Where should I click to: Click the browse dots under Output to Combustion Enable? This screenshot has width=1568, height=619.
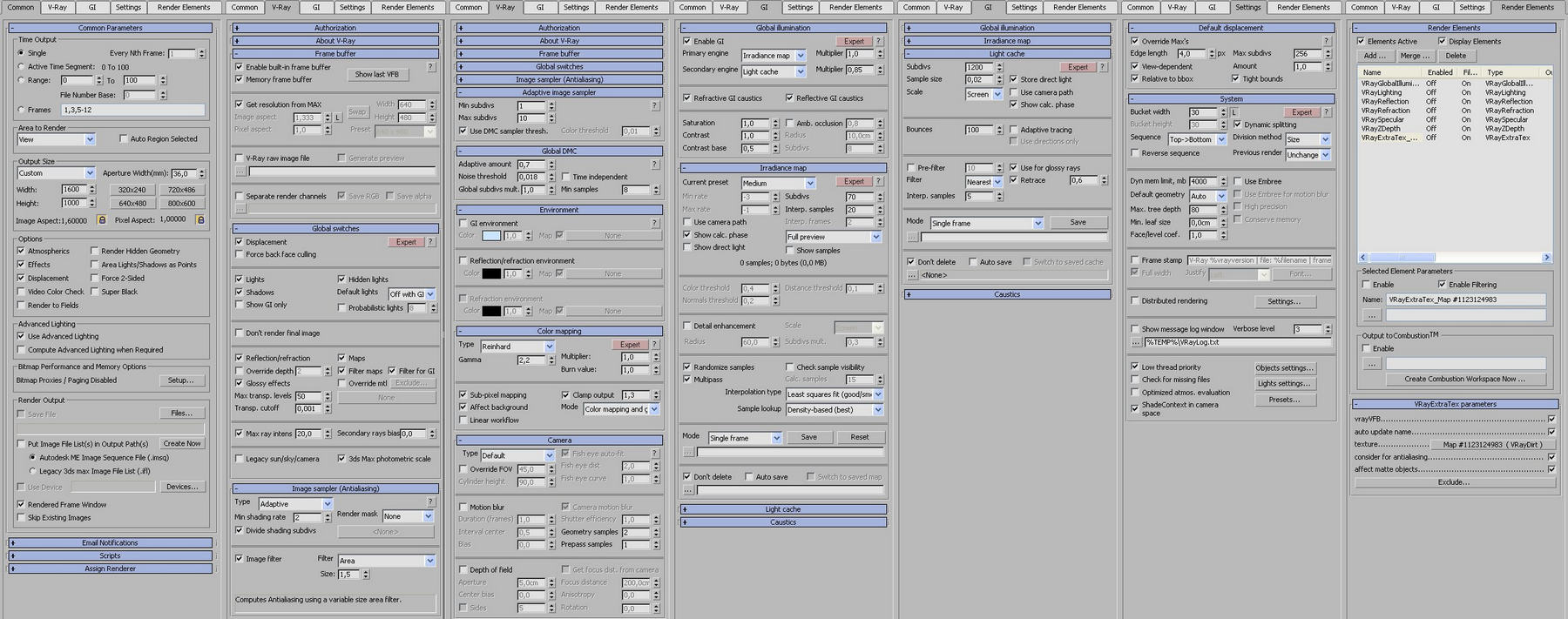[1372, 363]
